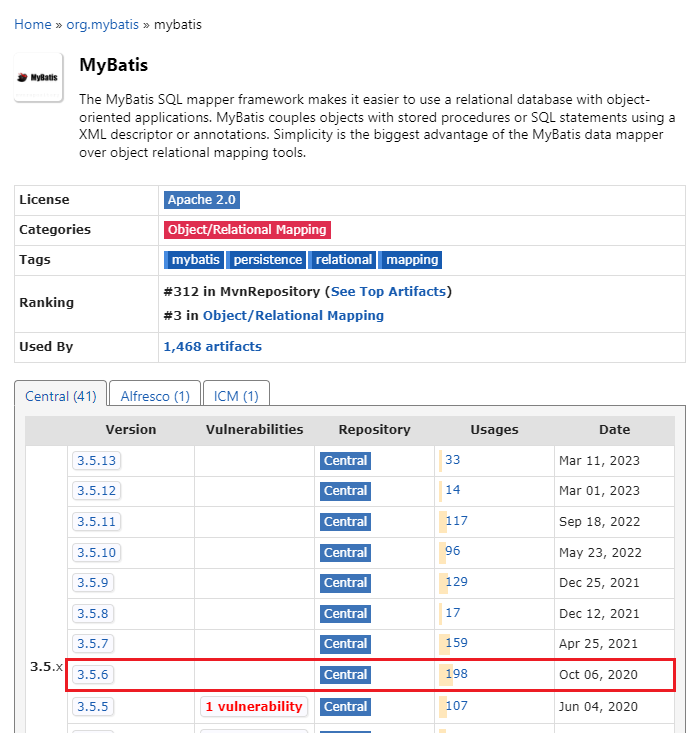Click the MyBatis logo thumbnail
Viewport: 697px width, 733px height.
tap(38, 77)
